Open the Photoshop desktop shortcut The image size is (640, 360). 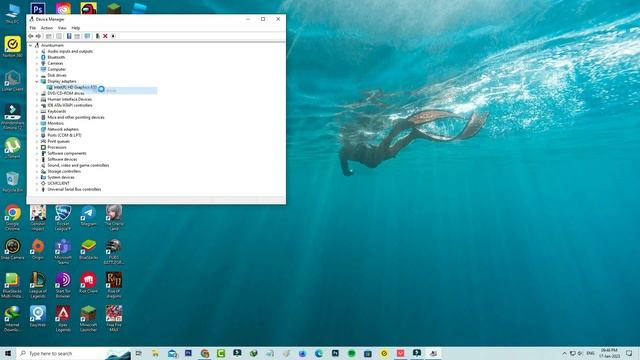(x=38, y=9)
